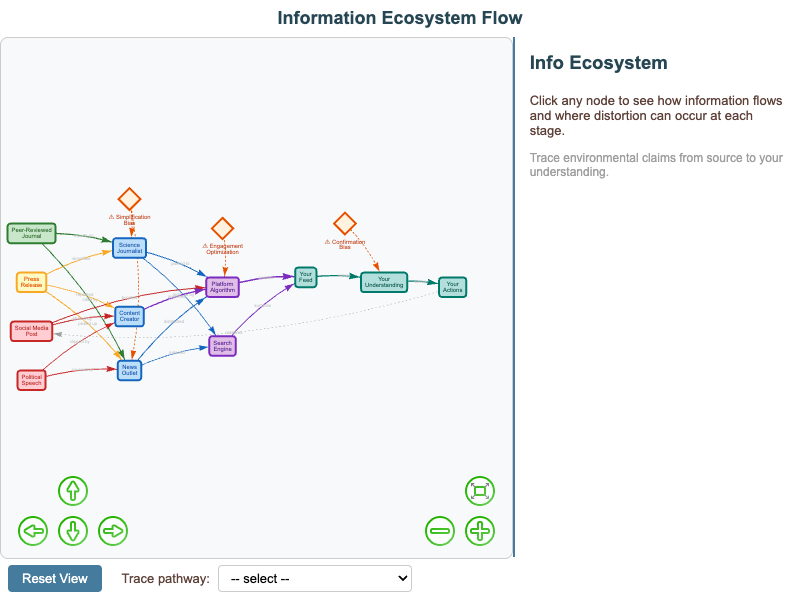Click the Science Journalist node
The width and height of the screenshot is (800, 600).
click(129, 248)
